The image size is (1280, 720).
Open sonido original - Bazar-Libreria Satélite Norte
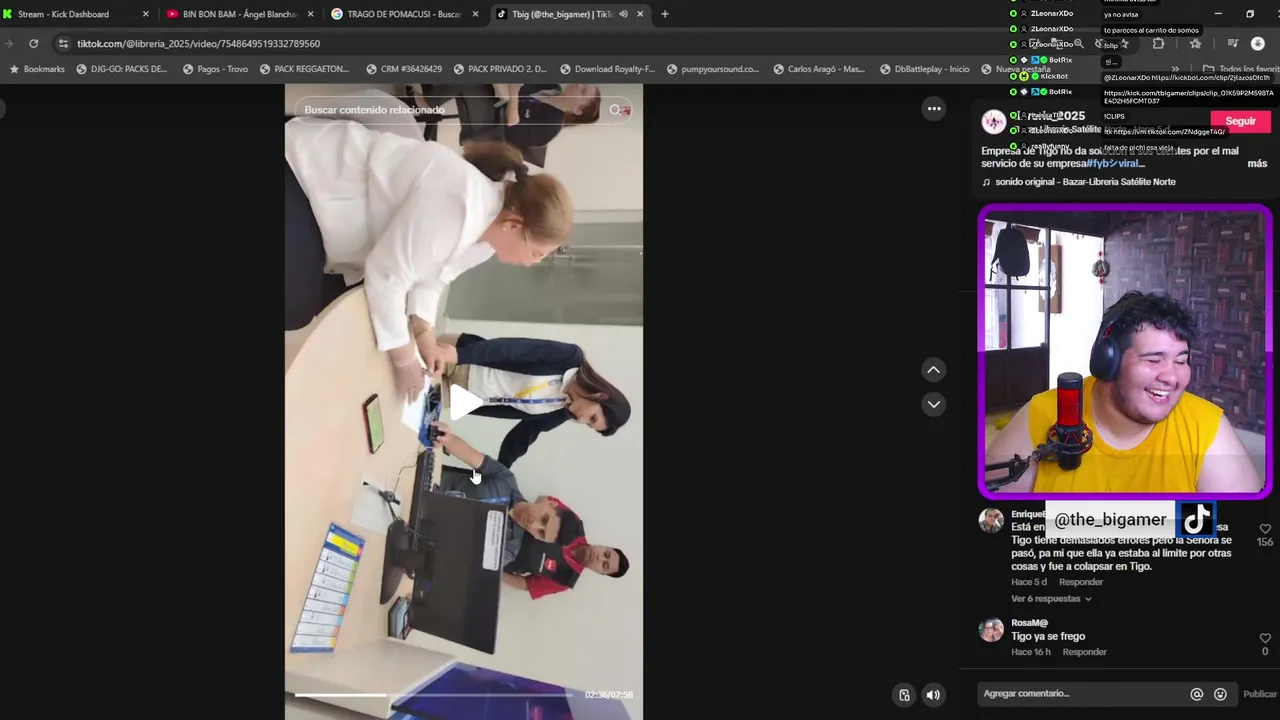pos(1085,182)
